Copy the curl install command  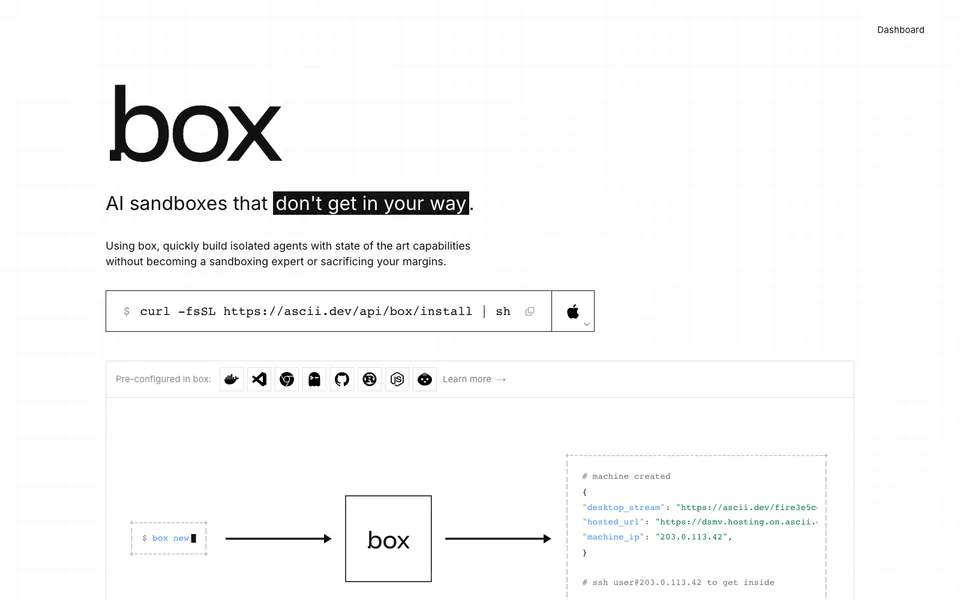pos(530,311)
